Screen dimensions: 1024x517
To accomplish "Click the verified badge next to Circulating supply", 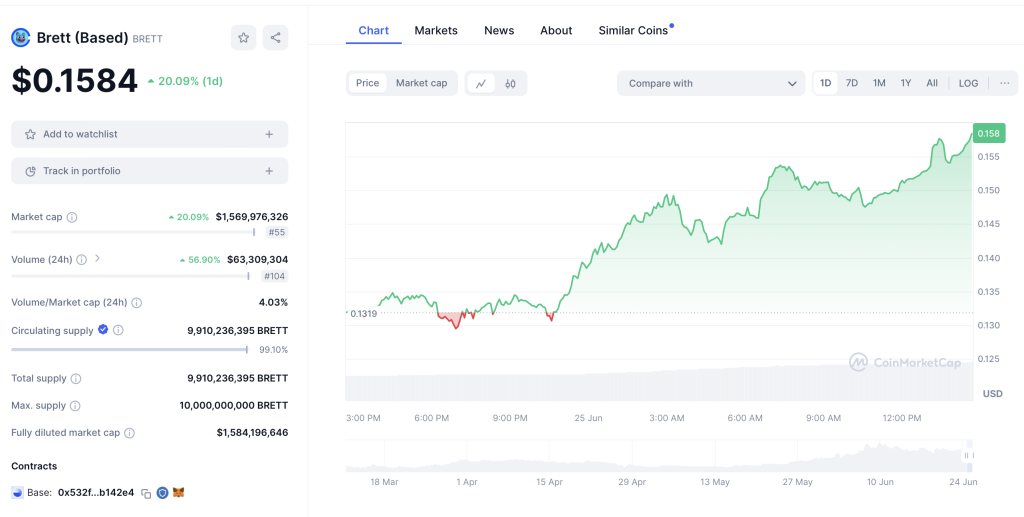I will click(103, 330).
